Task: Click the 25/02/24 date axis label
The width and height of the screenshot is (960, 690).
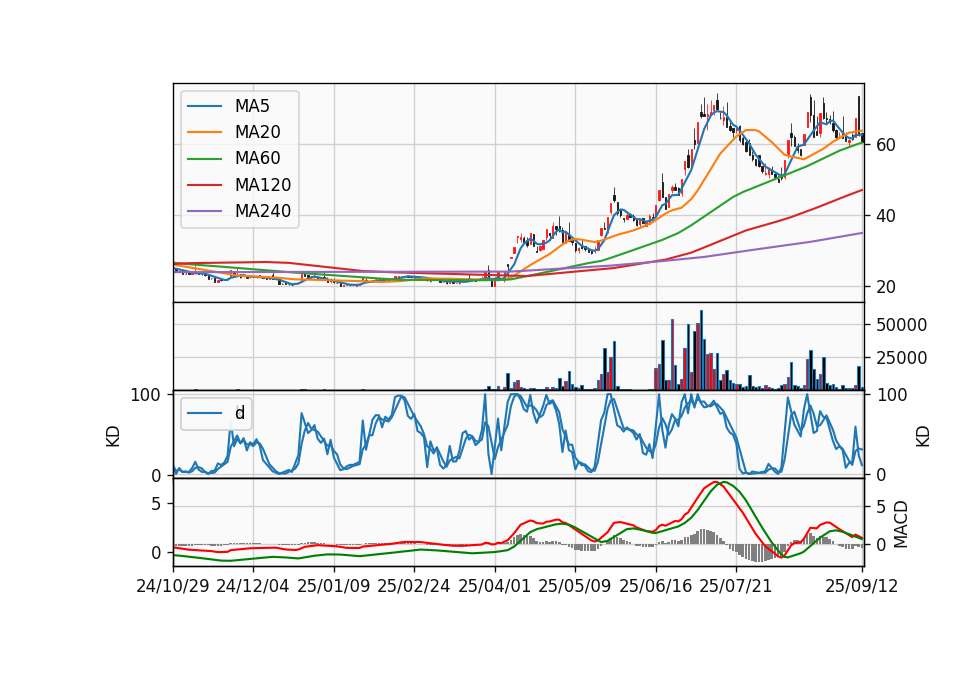Action: click(x=414, y=586)
